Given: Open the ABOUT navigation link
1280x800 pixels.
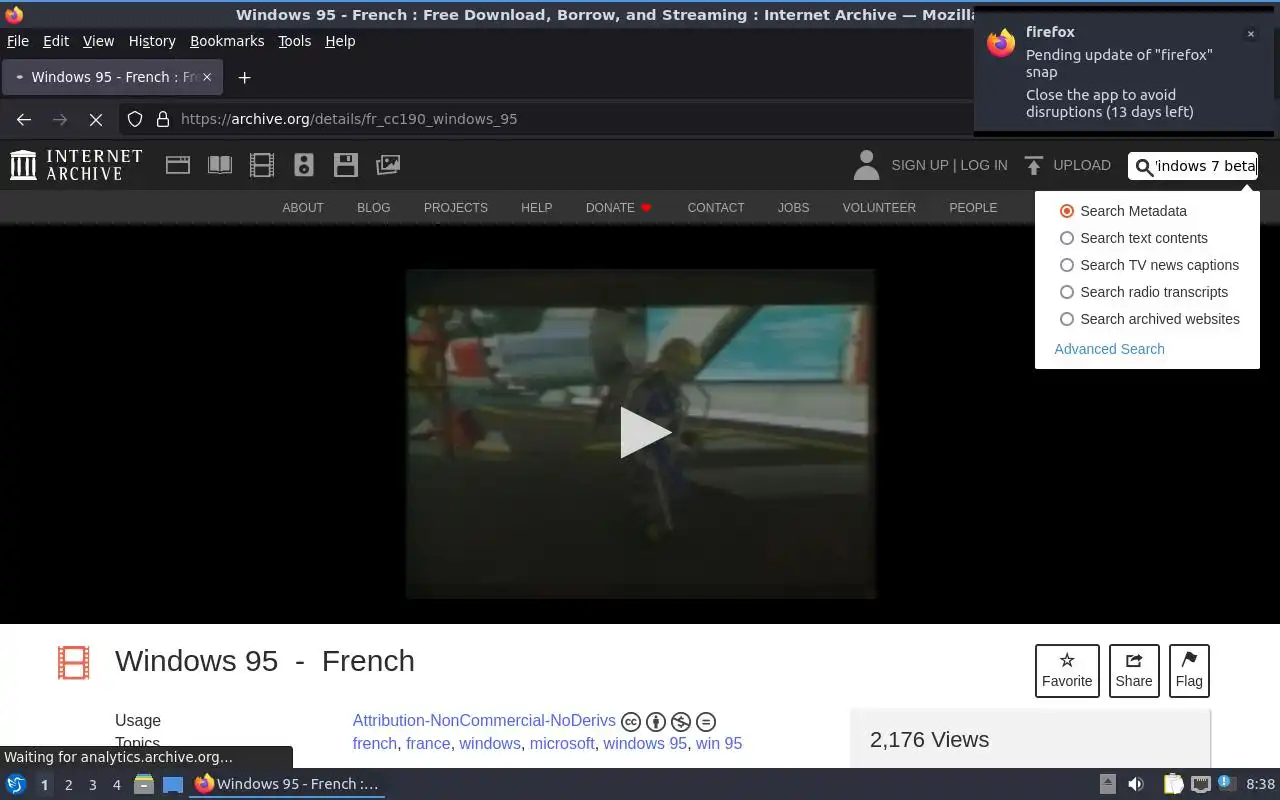Looking at the screenshot, I should [x=303, y=208].
